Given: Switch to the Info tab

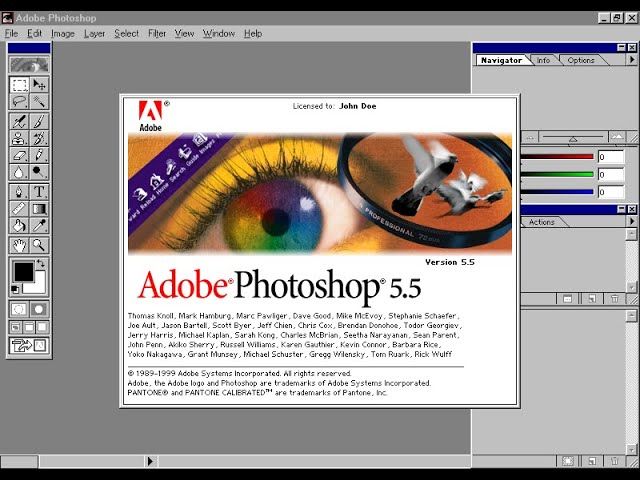Looking at the screenshot, I should 543,60.
